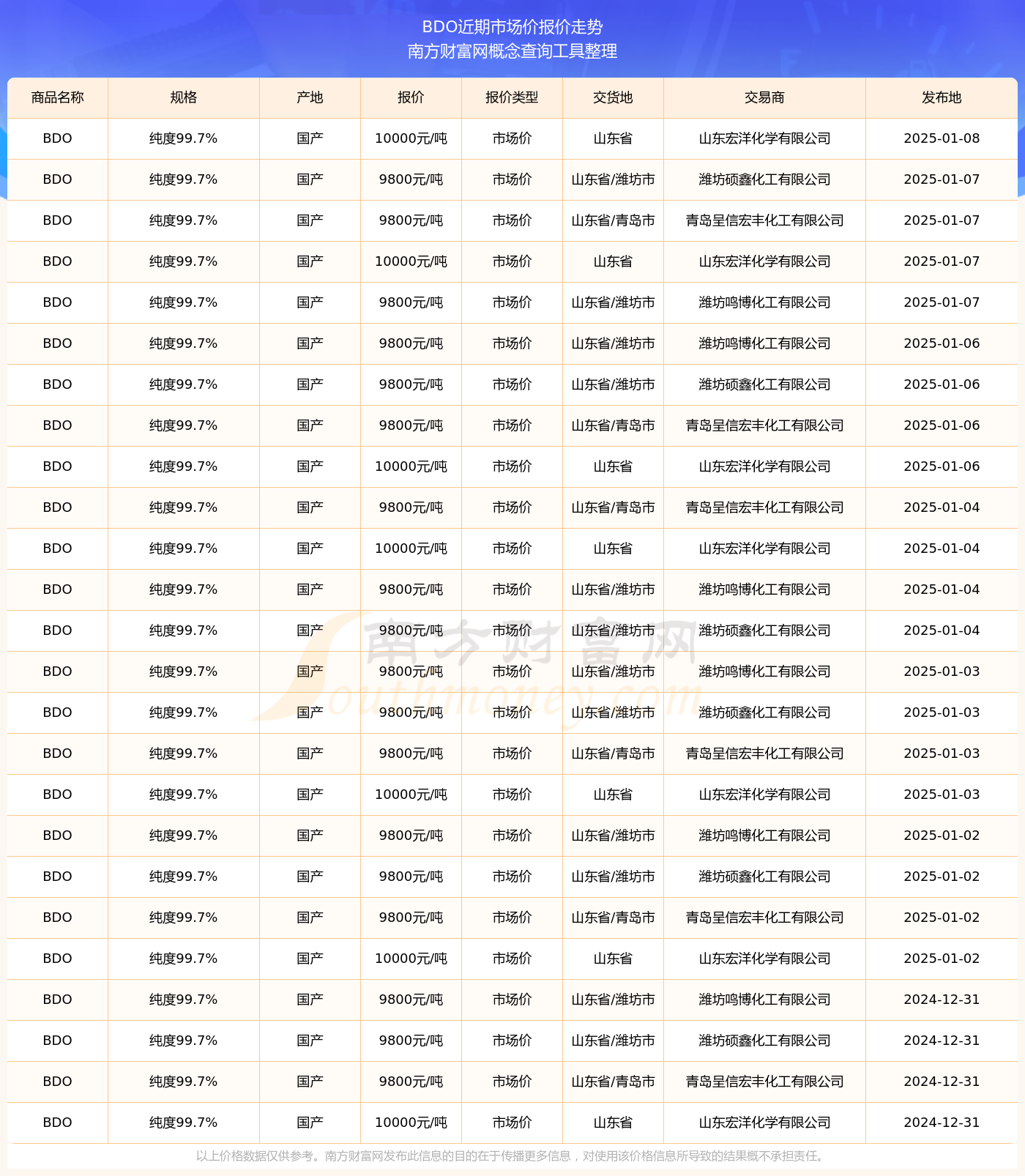1025x1176 pixels.
Task: Click '潍坊鸣博化工有限公司' in the 2025-01-02 row
Action: pyautogui.click(x=764, y=836)
